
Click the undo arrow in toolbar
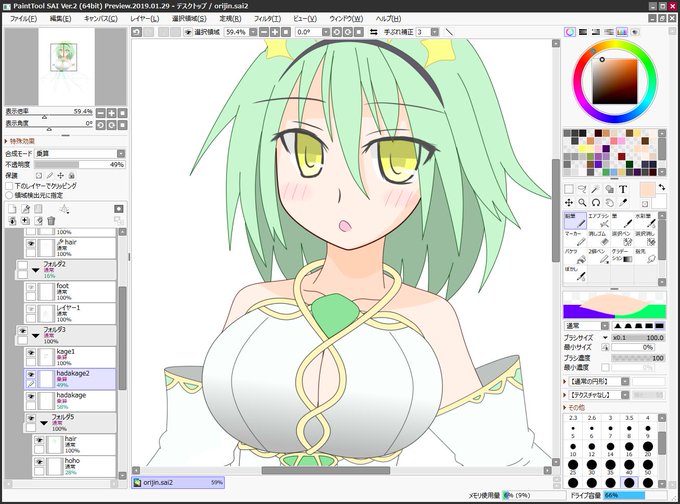coord(137,32)
